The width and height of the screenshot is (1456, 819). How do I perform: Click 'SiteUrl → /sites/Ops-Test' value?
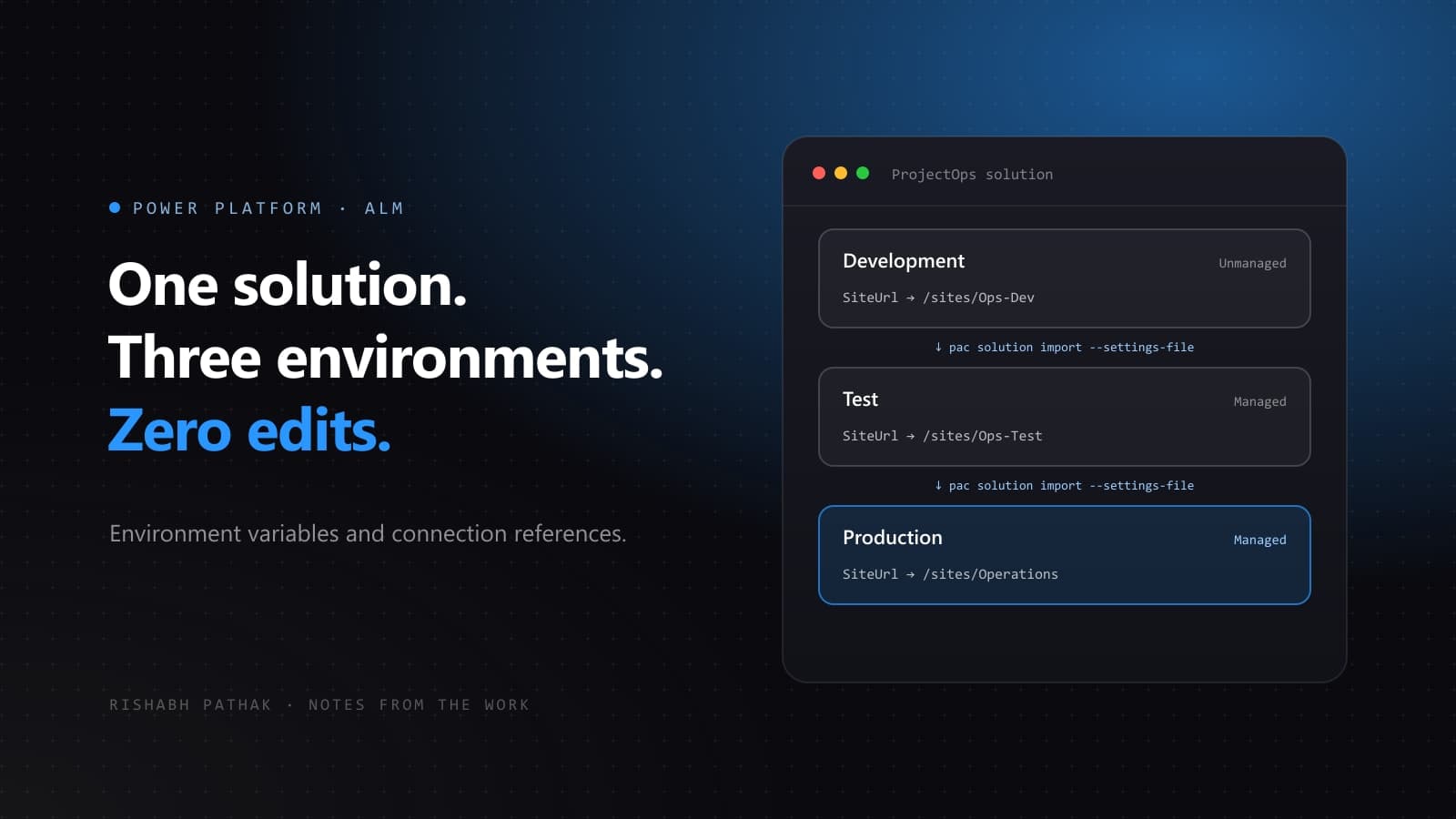click(942, 436)
